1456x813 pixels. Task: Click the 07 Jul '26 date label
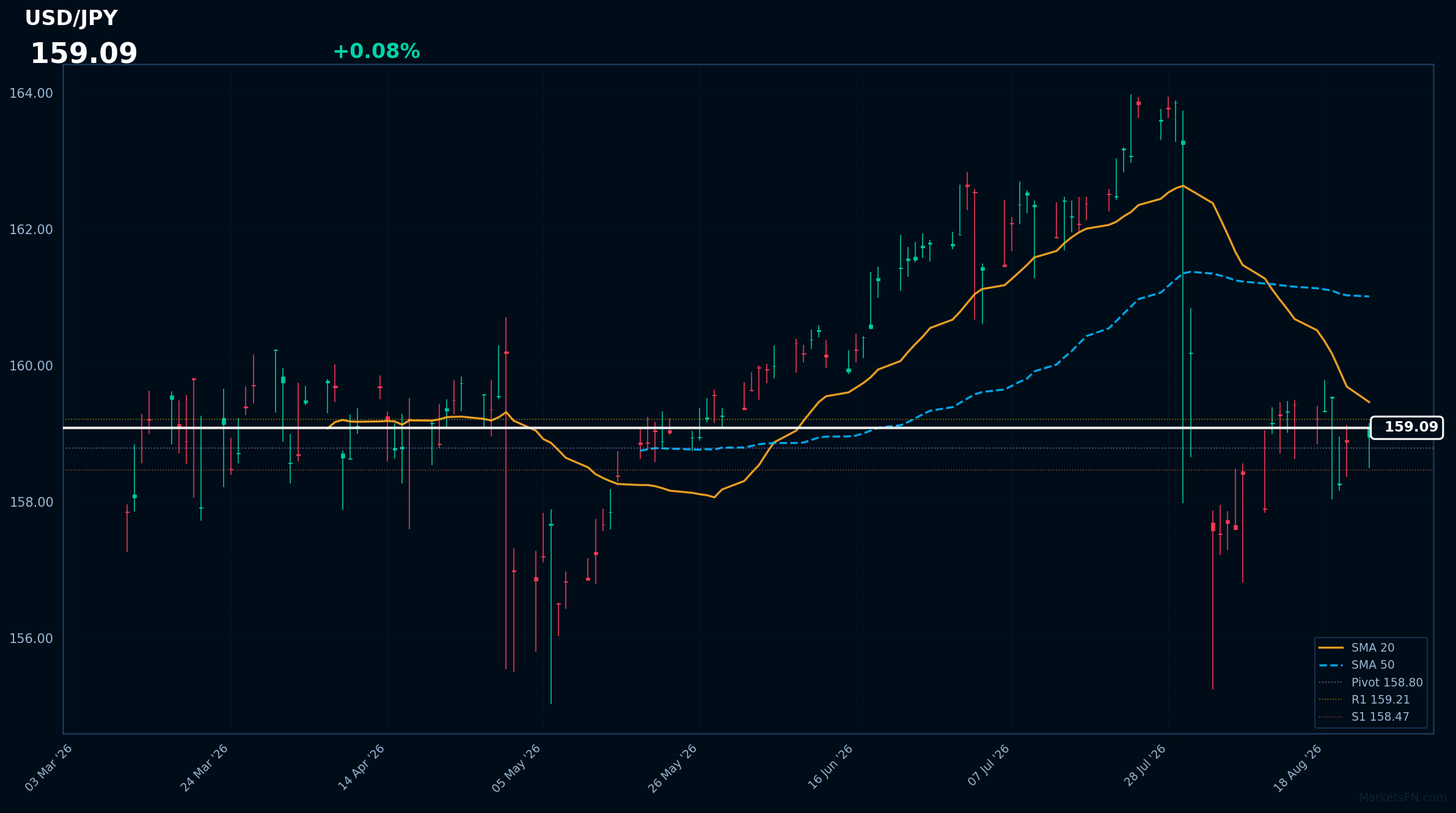pyautogui.click(x=989, y=765)
